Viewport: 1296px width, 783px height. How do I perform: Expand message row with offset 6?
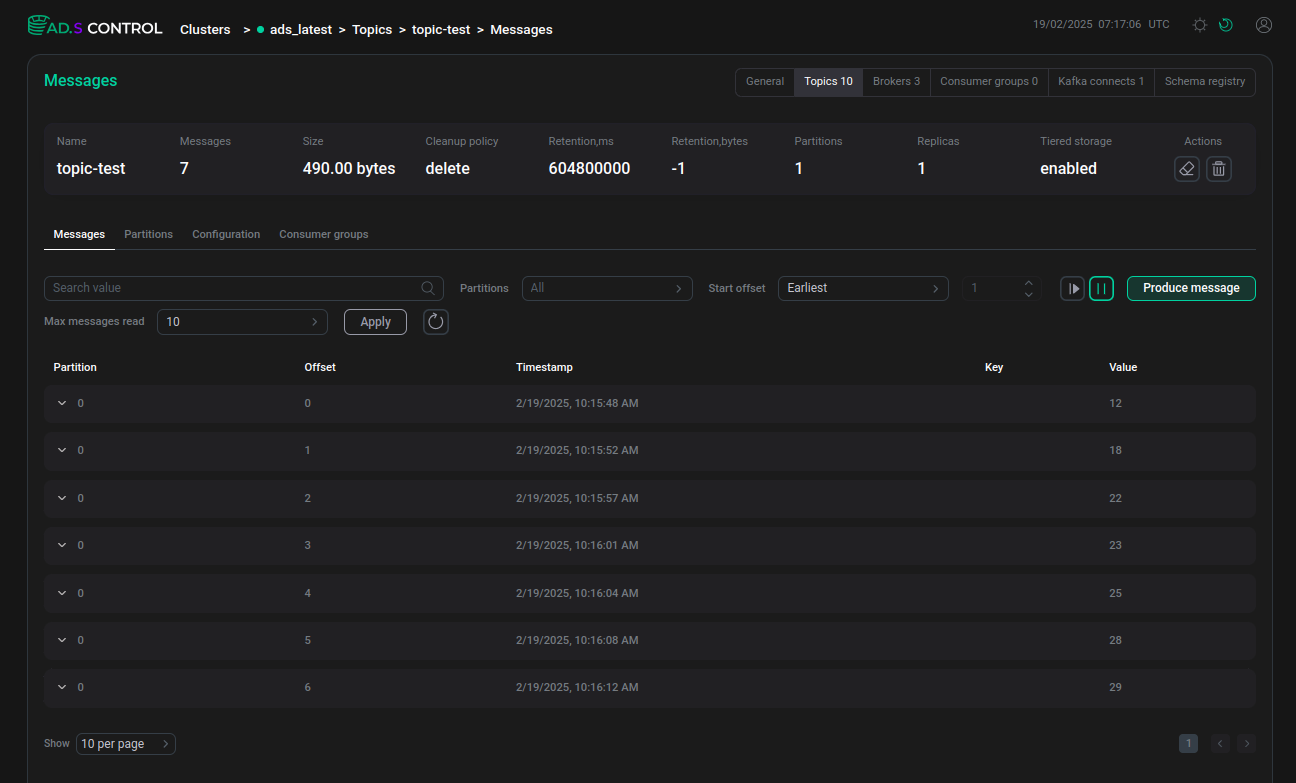coord(62,687)
